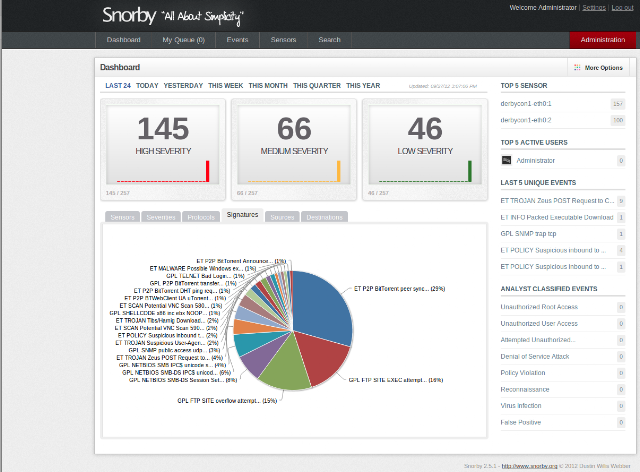Click the Administrator user avatar icon
The image size is (640, 472).
coord(506,160)
